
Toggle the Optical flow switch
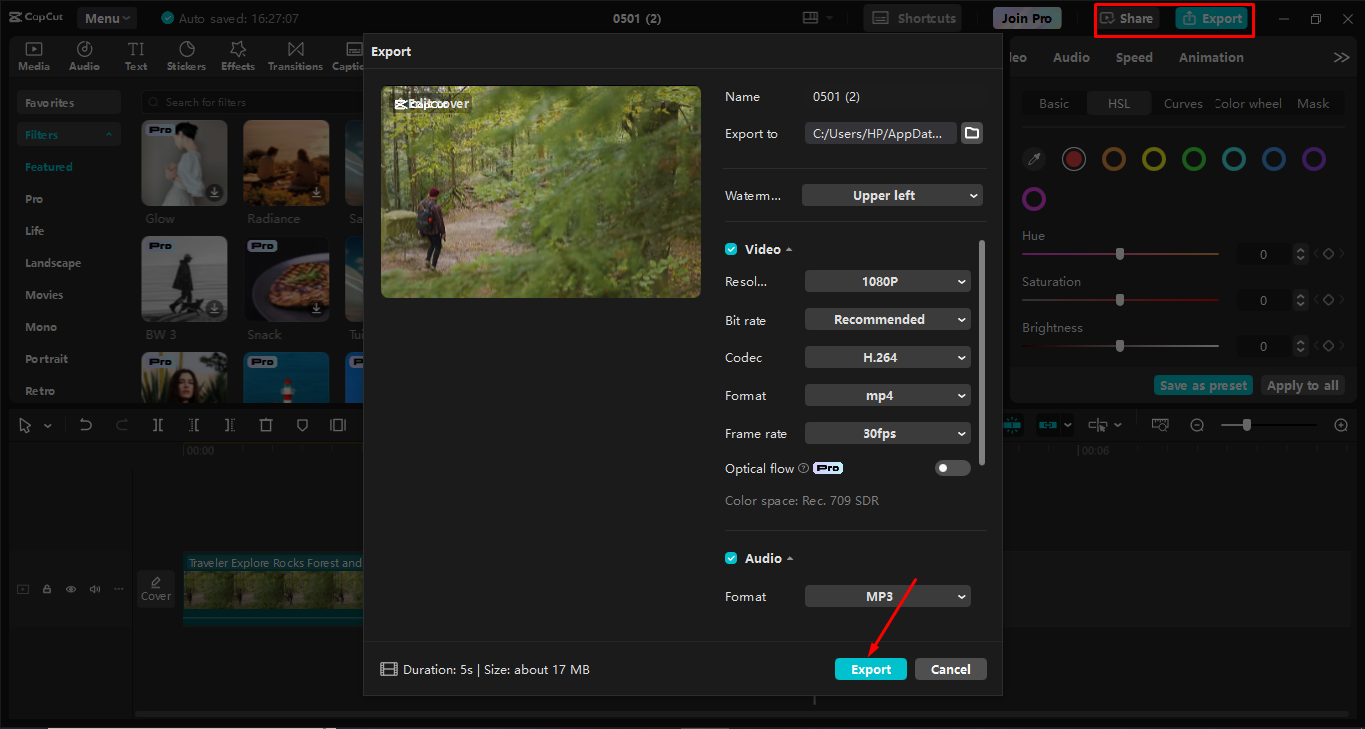coord(952,467)
